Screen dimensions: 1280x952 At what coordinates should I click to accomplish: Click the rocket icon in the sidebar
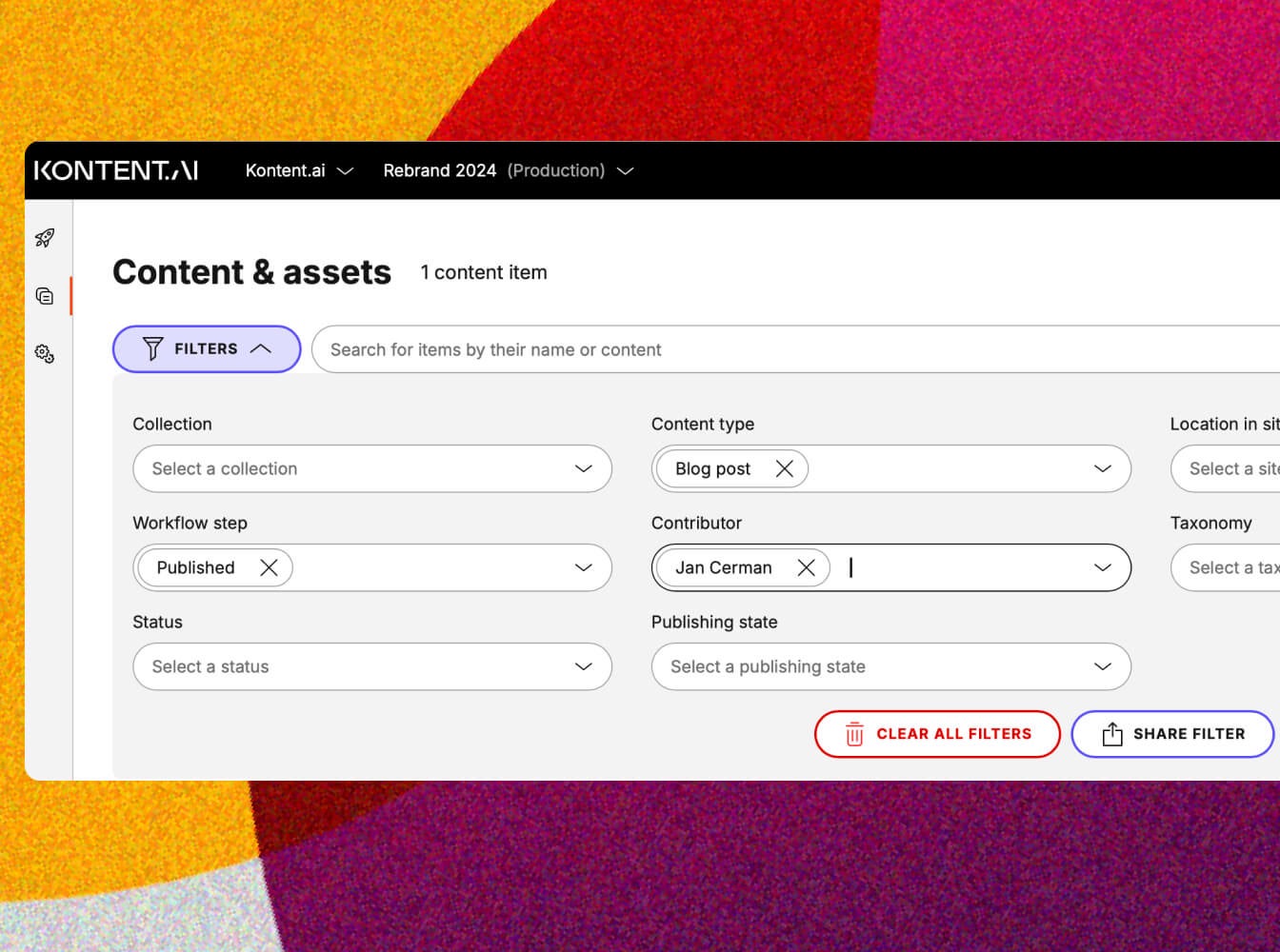(45, 238)
